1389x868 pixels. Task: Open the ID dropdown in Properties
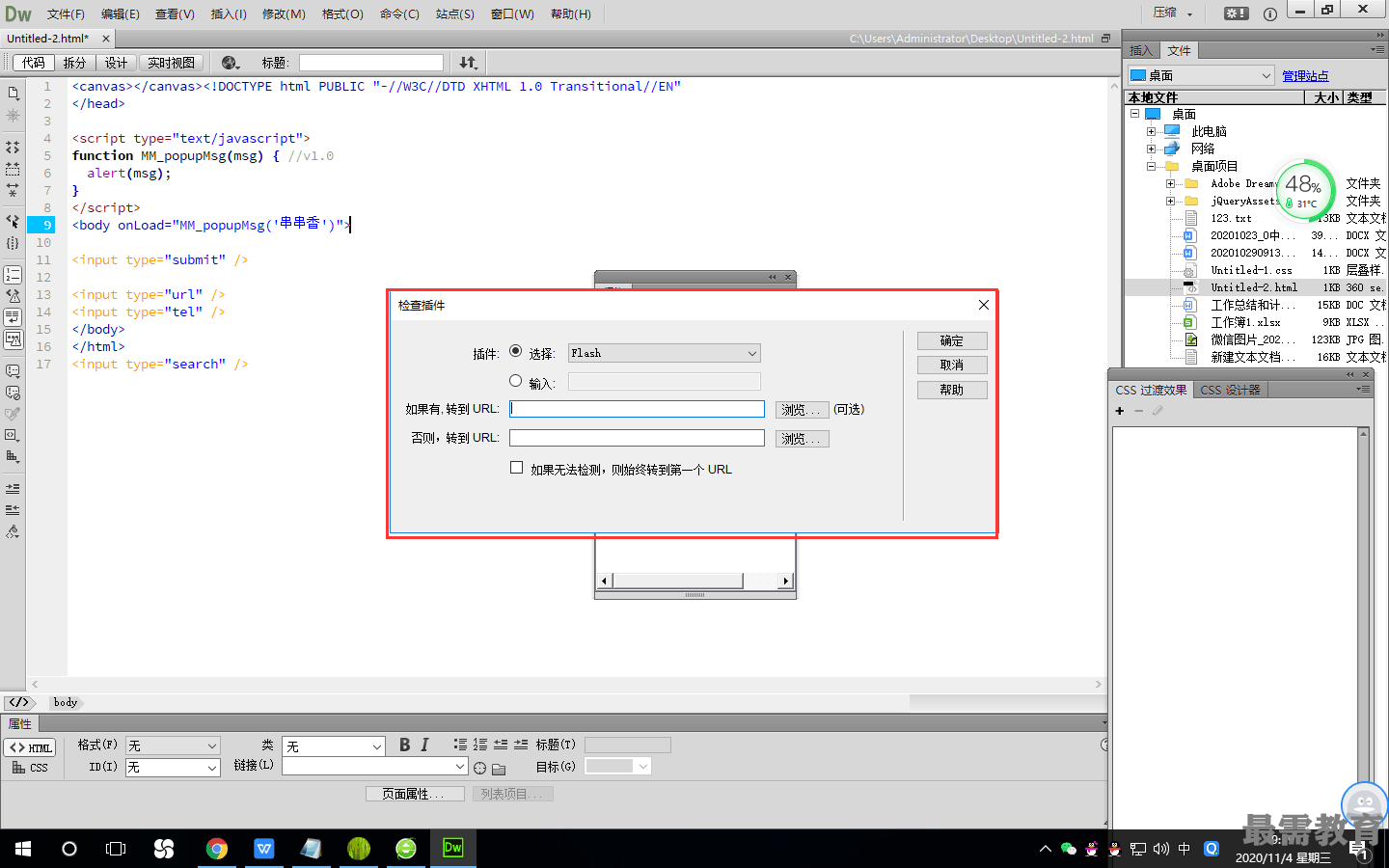pyautogui.click(x=173, y=768)
